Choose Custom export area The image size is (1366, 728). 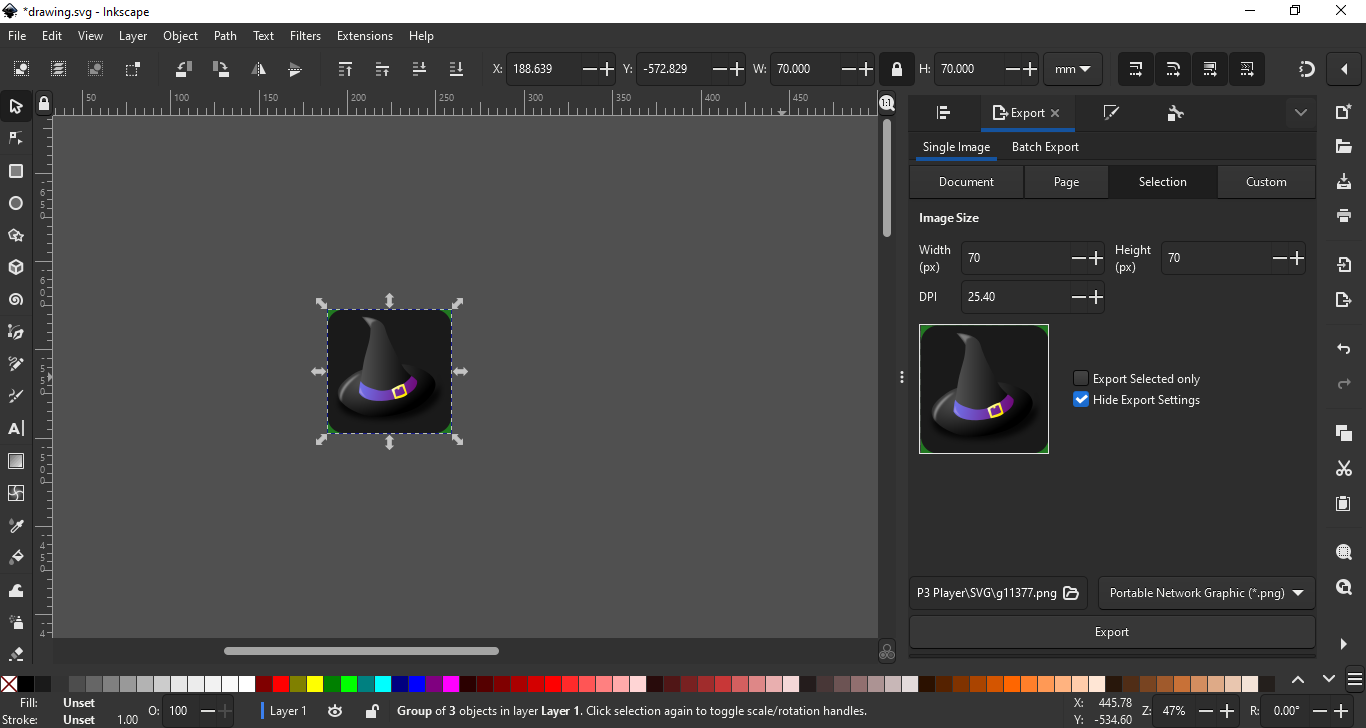tap(1266, 182)
